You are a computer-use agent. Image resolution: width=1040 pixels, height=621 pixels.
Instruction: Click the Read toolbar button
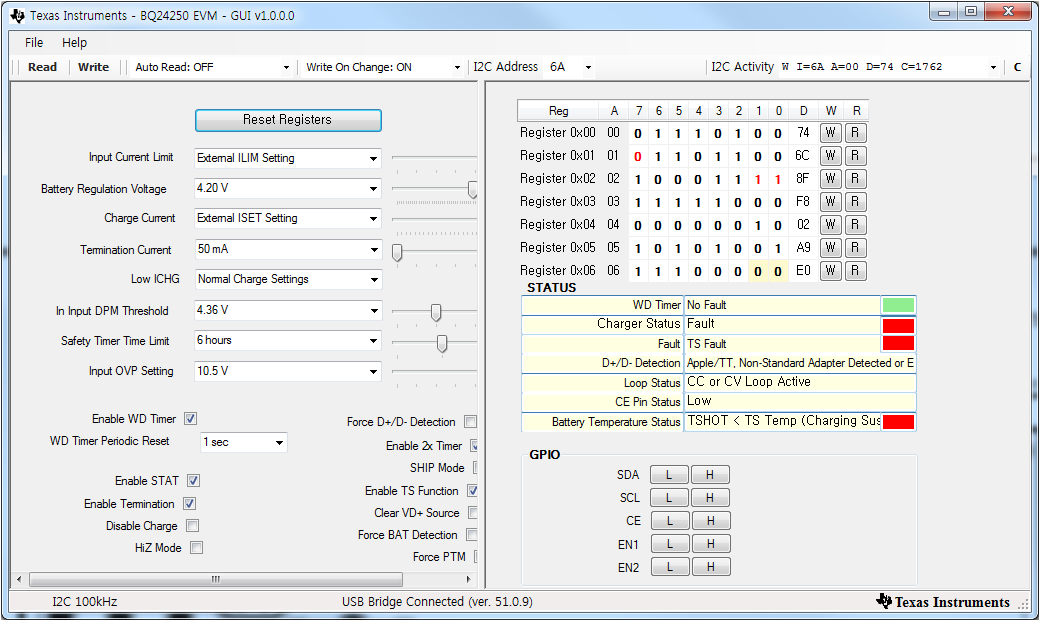(x=42, y=67)
